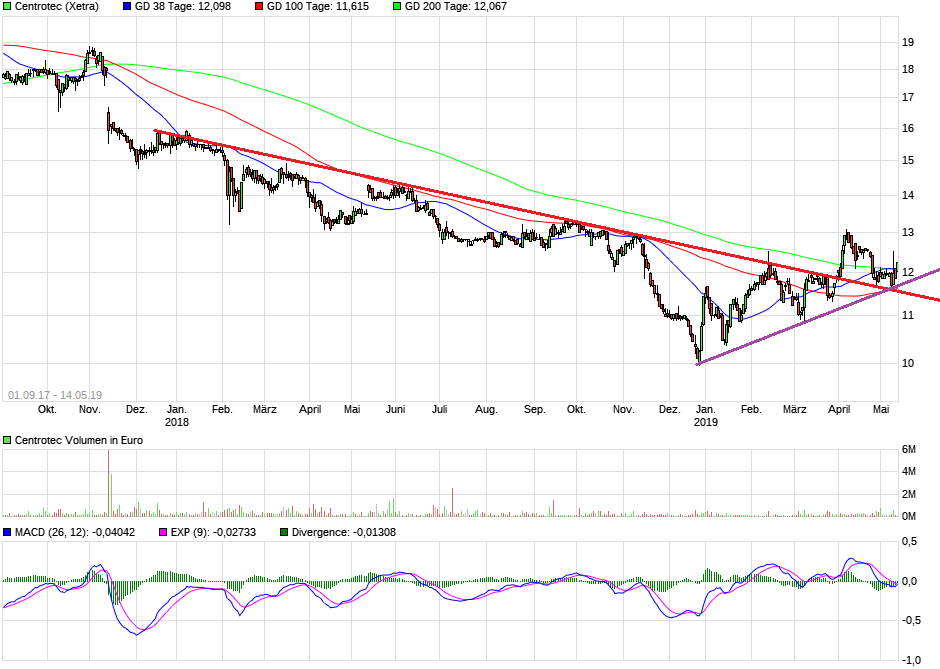Select the März 2018 axis label
This screenshot has height=669, width=940.
(263, 409)
